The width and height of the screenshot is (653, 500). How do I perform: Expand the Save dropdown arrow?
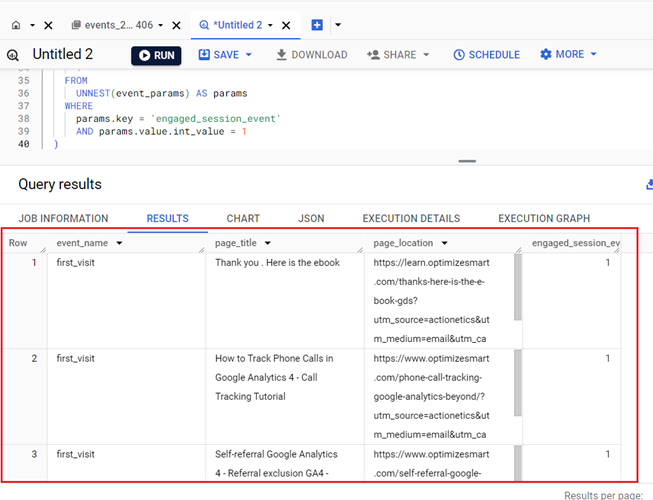click(x=249, y=55)
